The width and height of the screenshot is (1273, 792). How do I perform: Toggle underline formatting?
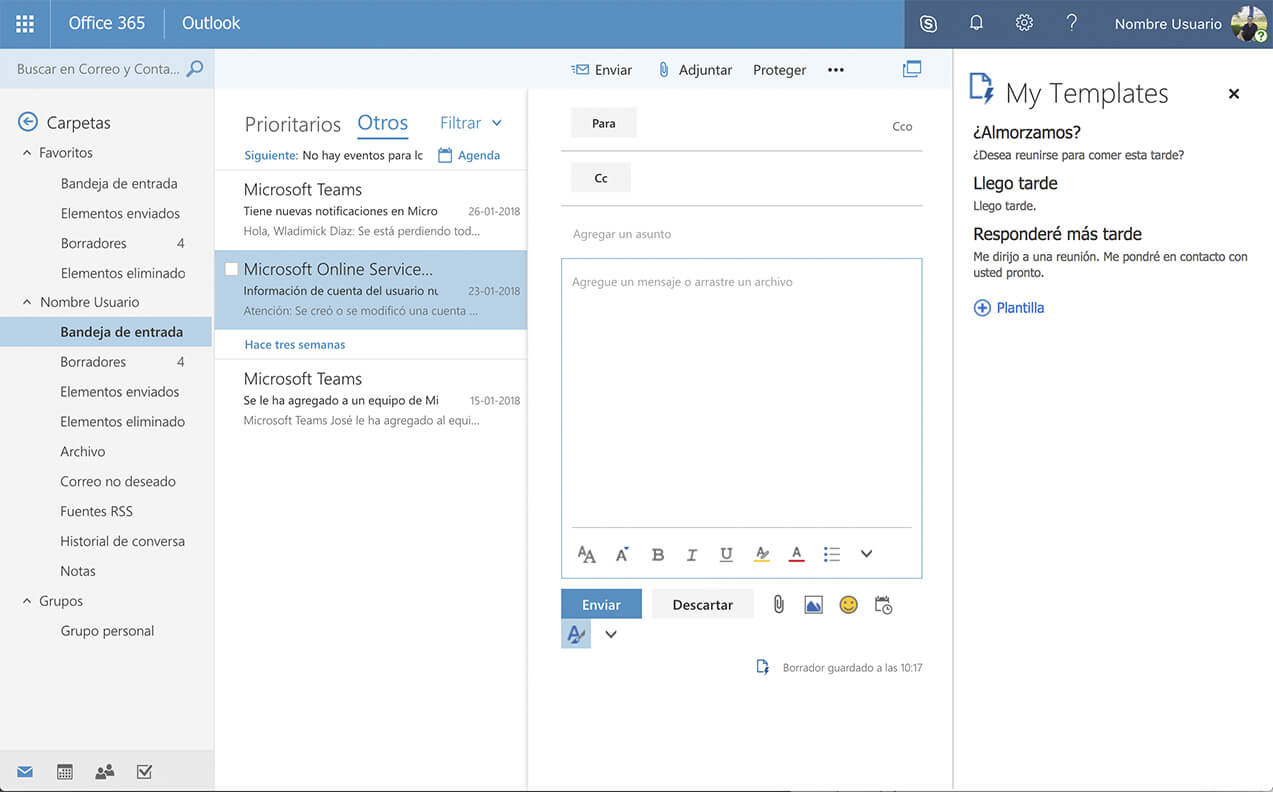[x=726, y=554]
